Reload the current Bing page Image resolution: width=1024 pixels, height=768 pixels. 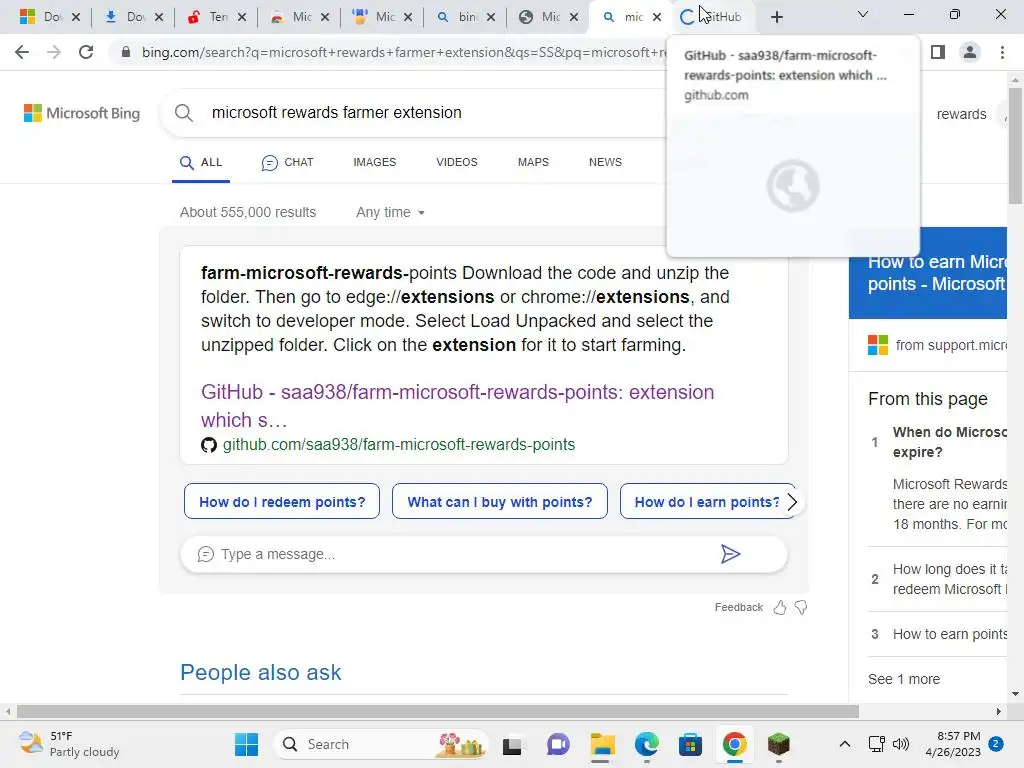[x=86, y=52]
